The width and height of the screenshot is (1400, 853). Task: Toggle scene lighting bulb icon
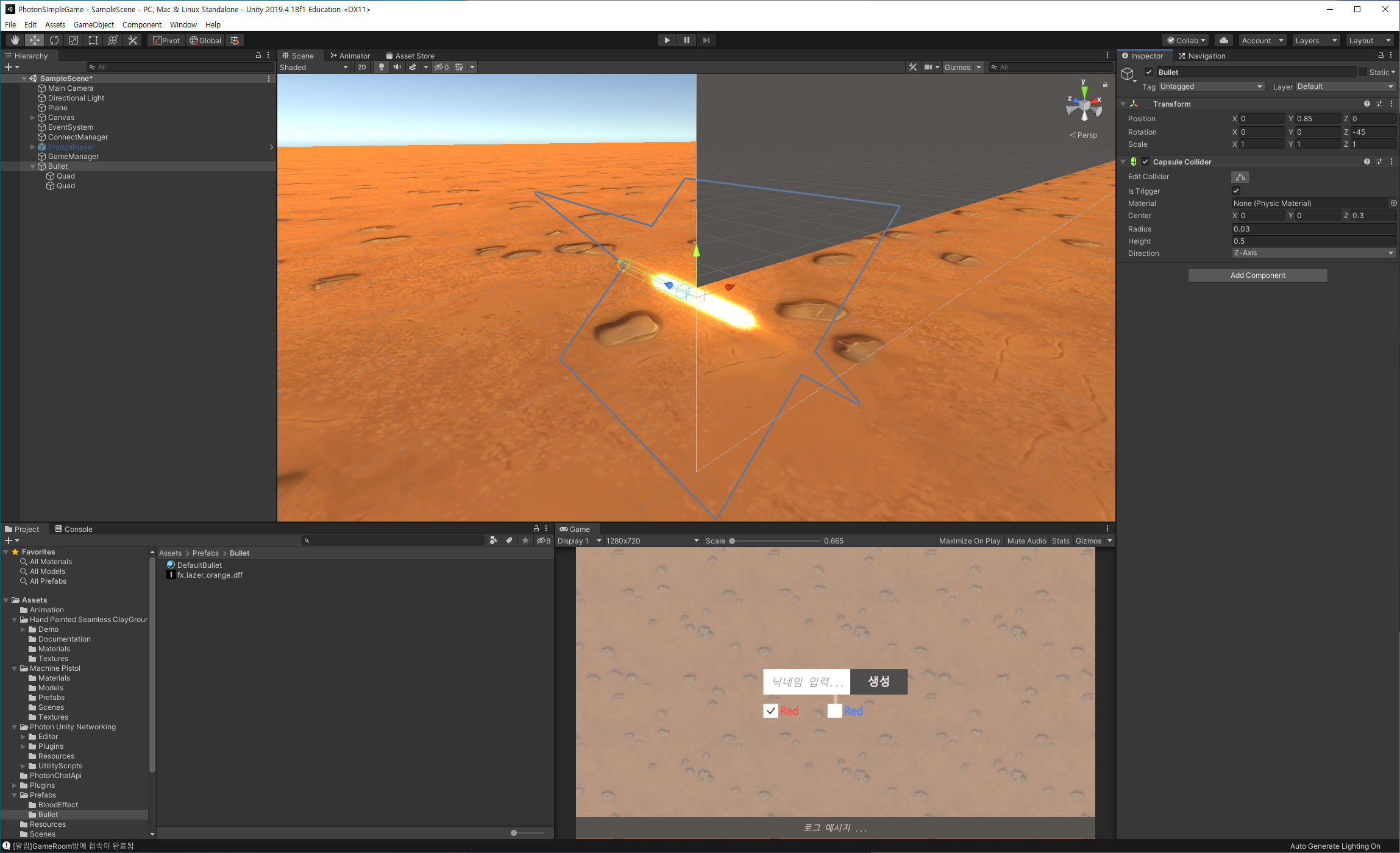pyautogui.click(x=382, y=67)
